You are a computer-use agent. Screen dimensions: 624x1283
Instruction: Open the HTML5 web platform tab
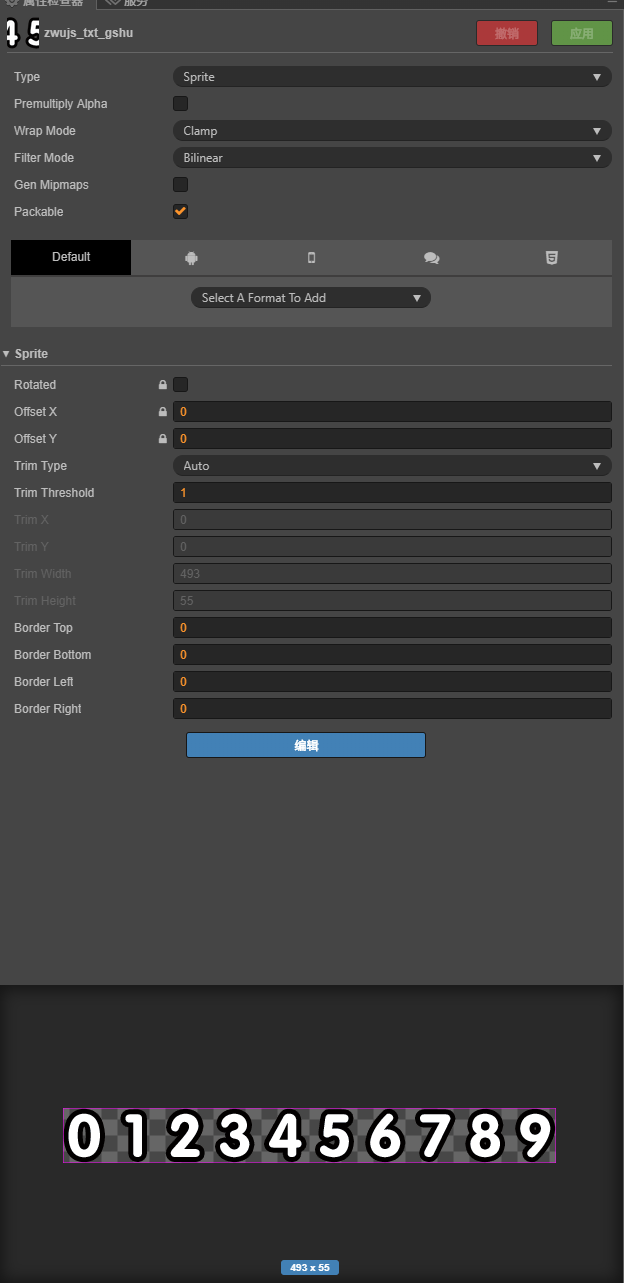(551, 258)
